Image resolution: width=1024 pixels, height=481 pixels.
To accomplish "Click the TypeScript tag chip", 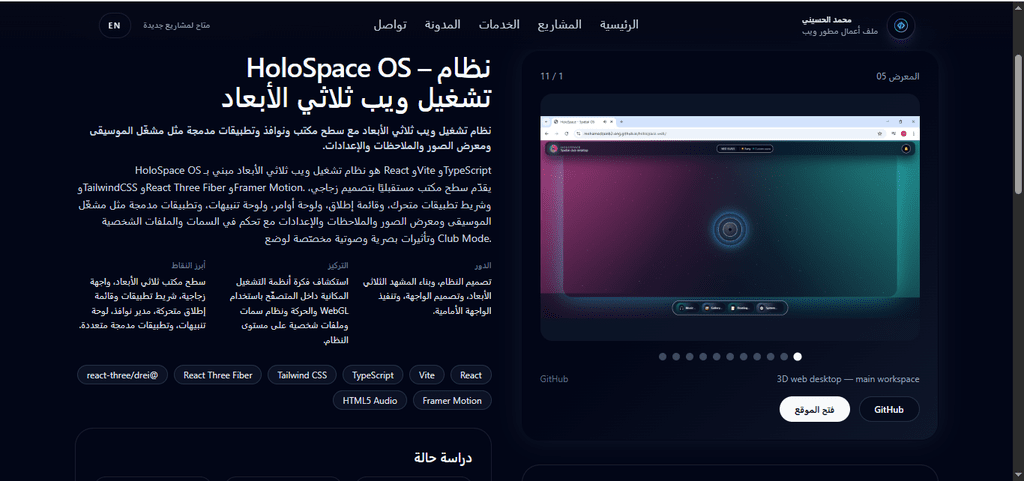I will click(x=373, y=375).
